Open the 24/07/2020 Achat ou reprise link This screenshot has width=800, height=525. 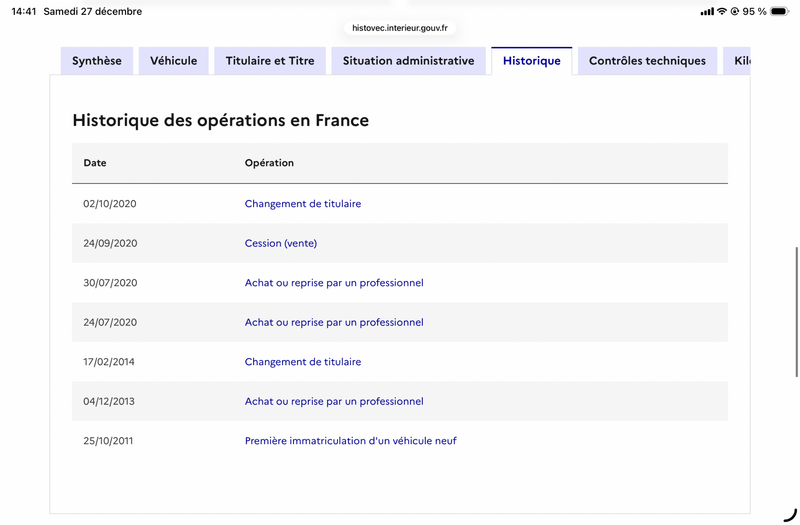tap(334, 322)
